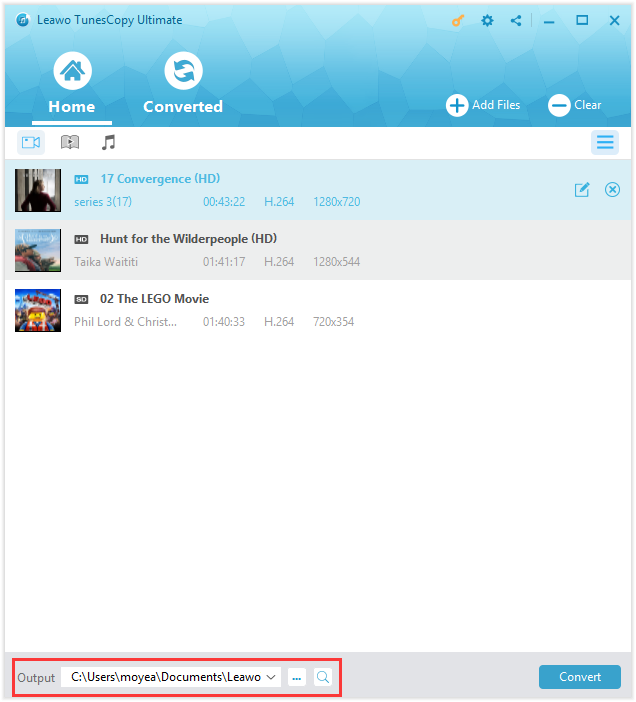The height and width of the screenshot is (702, 636).
Task: Click duration 01:41:17
Action: point(224,262)
